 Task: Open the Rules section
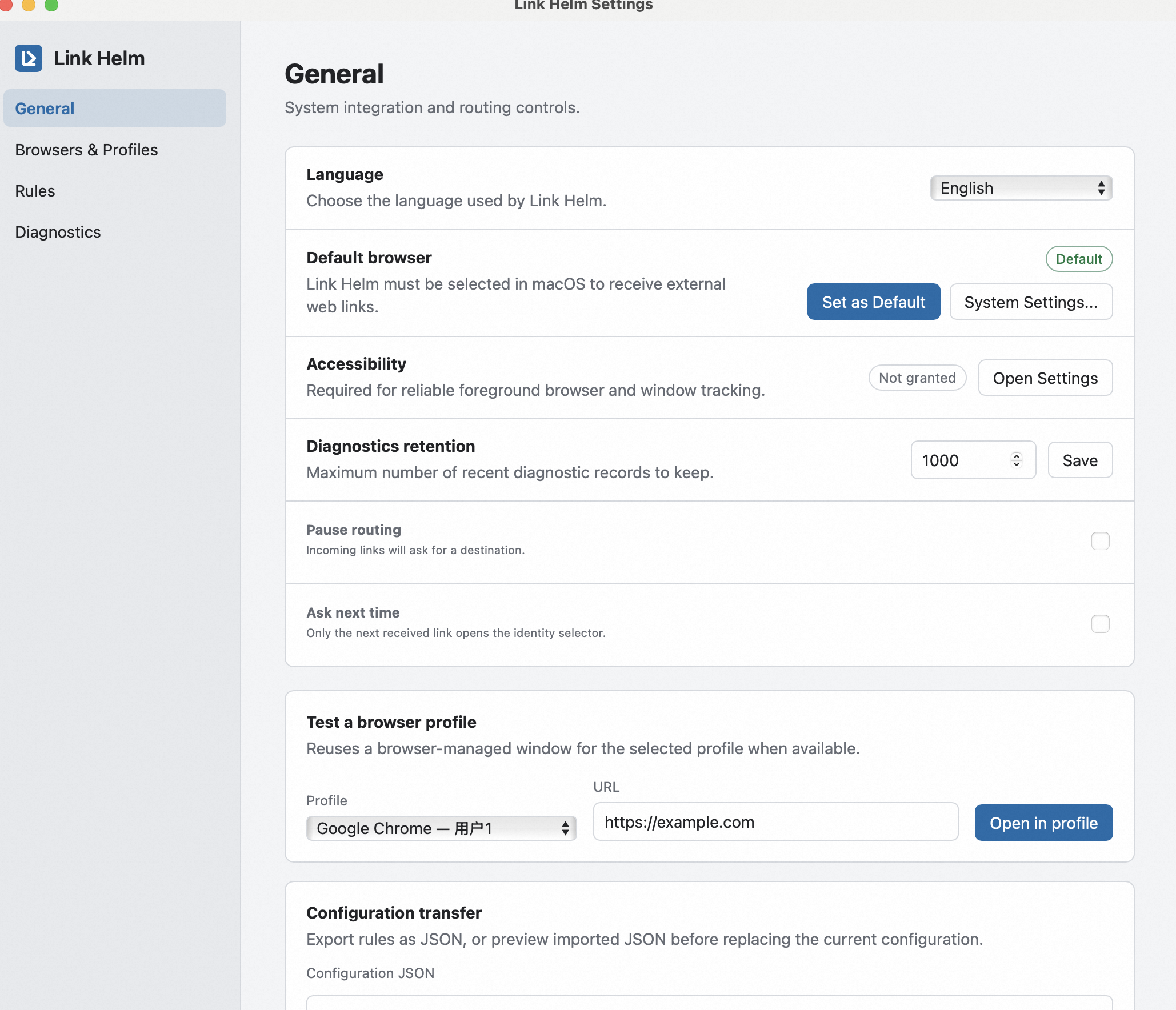(x=35, y=191)
